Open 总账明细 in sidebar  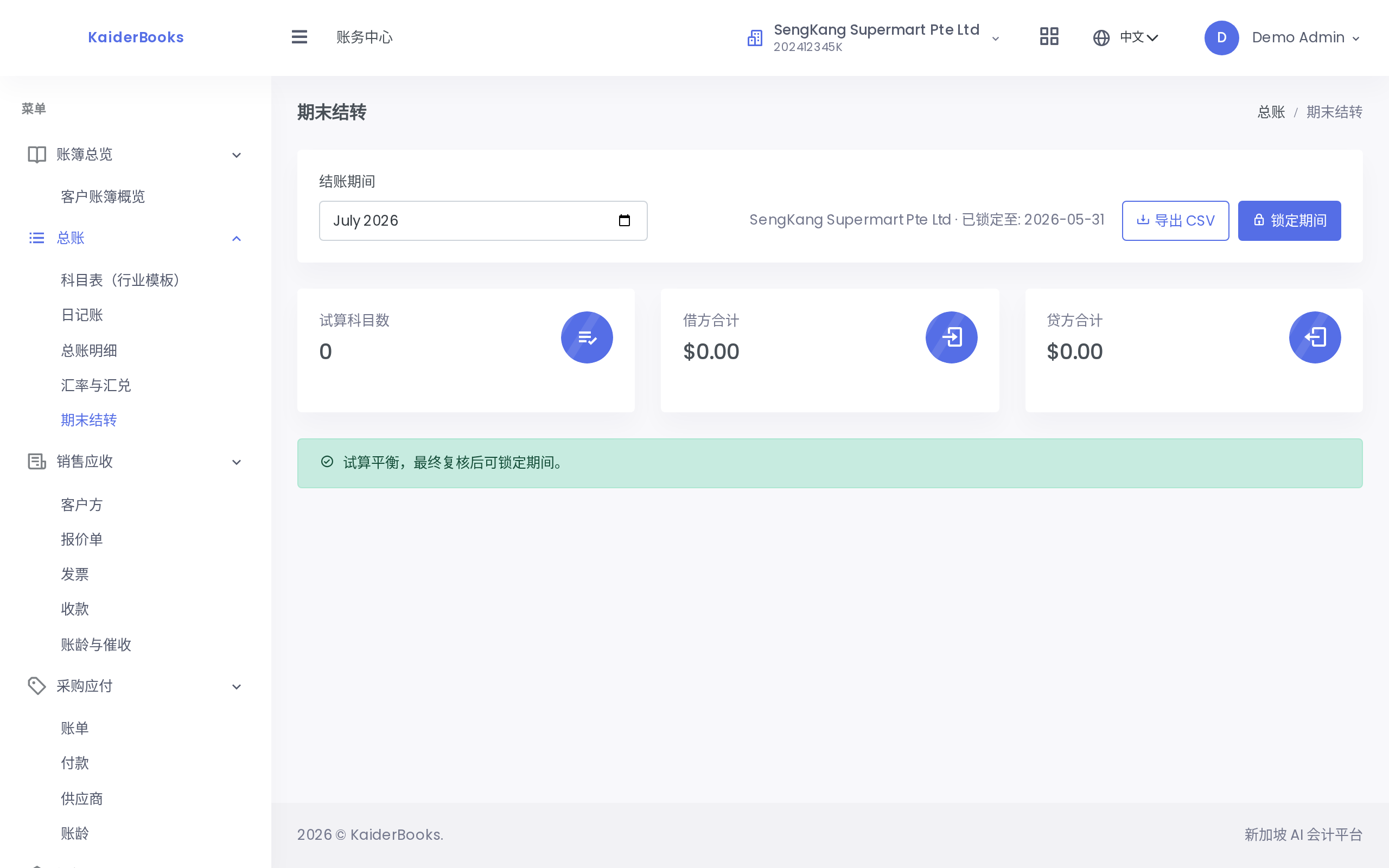[x=89, y=351]
